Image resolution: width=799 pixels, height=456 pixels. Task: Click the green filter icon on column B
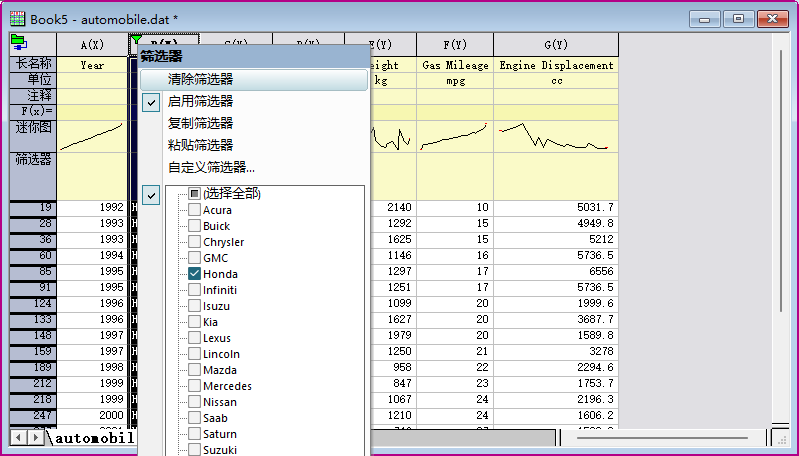(x=134, y=40)
